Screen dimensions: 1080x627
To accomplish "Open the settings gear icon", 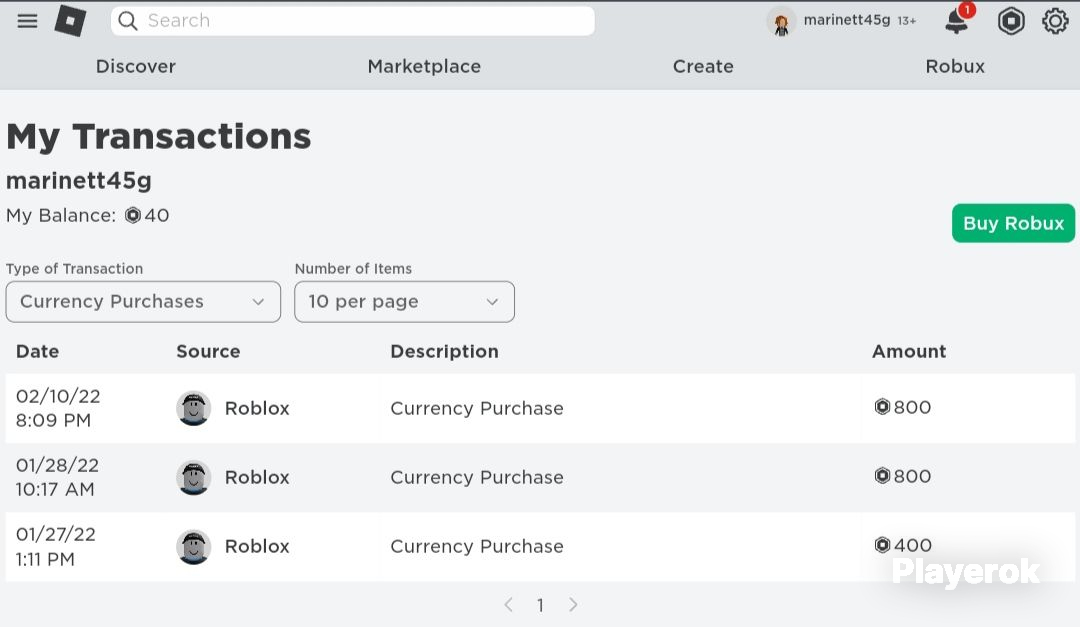I will [x=1055, y=21].
